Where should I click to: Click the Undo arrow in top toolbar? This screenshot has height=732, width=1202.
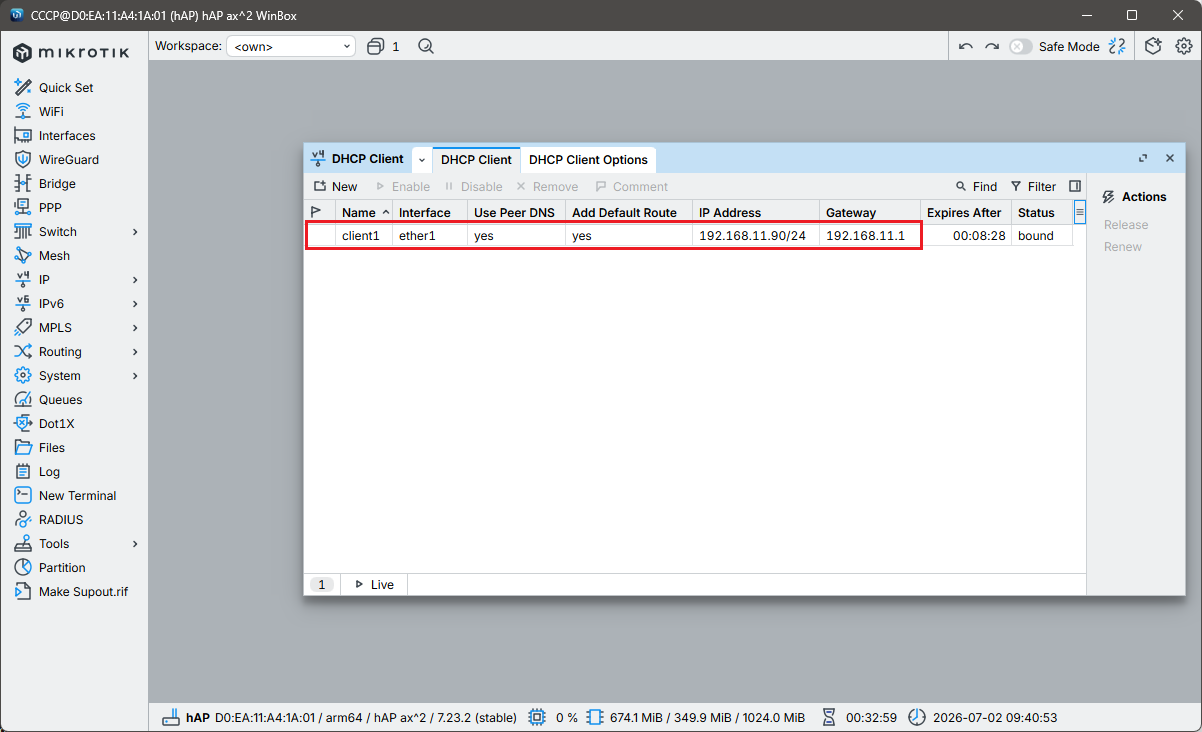click(965, 46)
